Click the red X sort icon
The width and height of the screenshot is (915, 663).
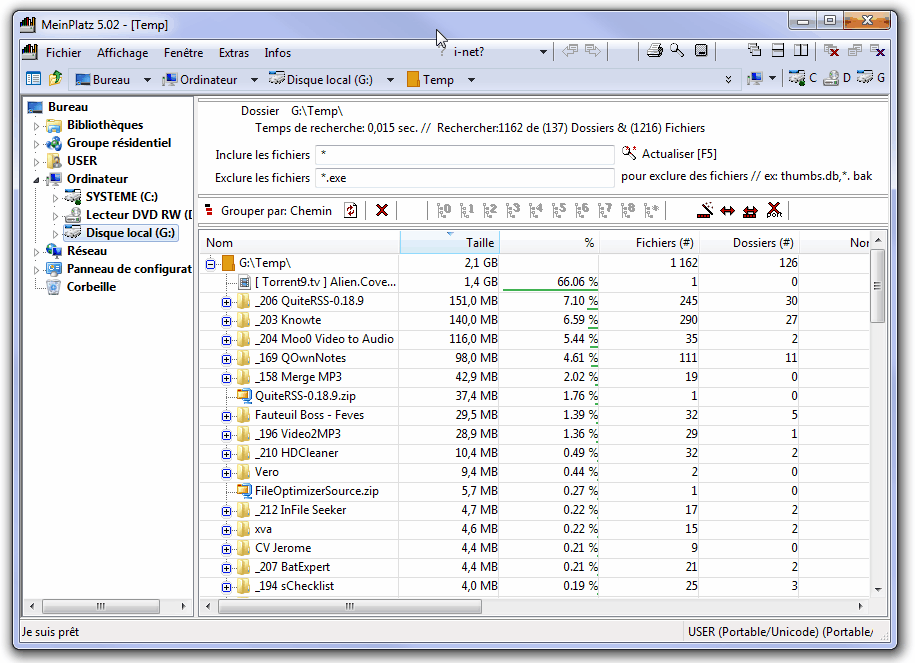774,210
